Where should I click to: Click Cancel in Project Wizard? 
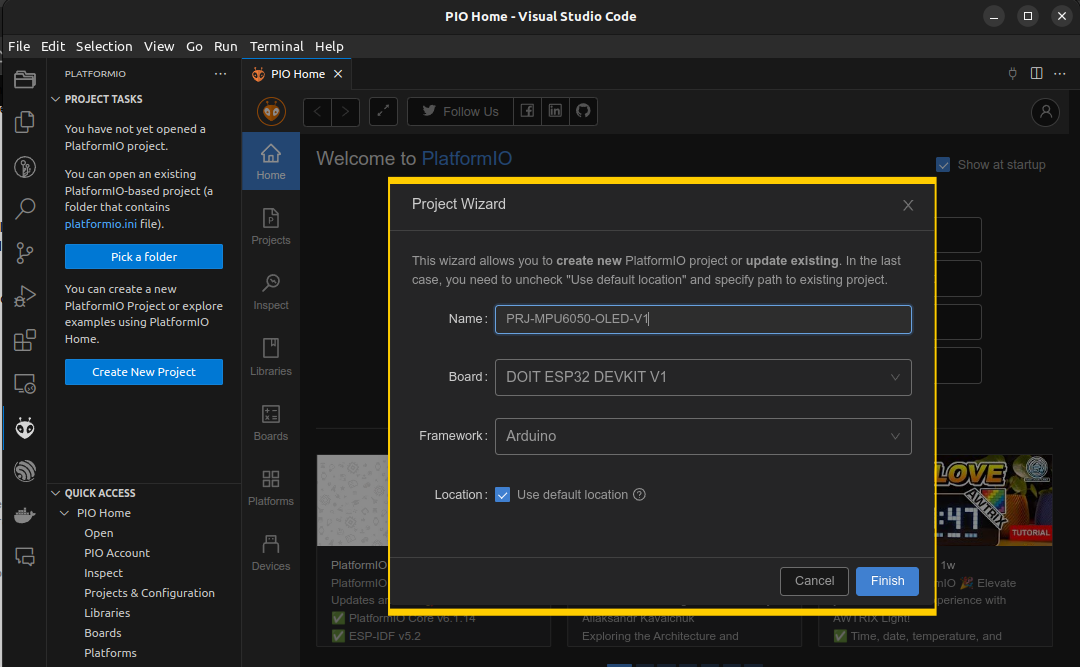(x=814, y=581)
